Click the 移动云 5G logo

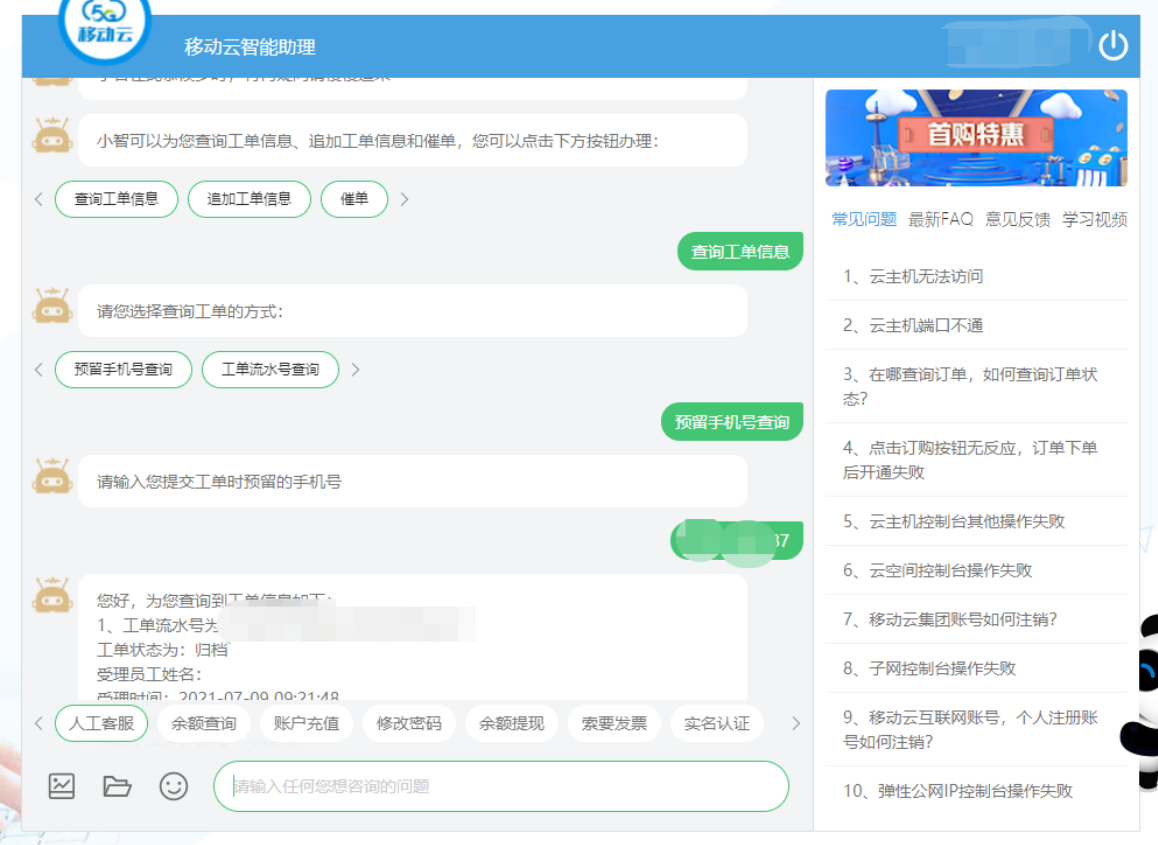(105, 29)
